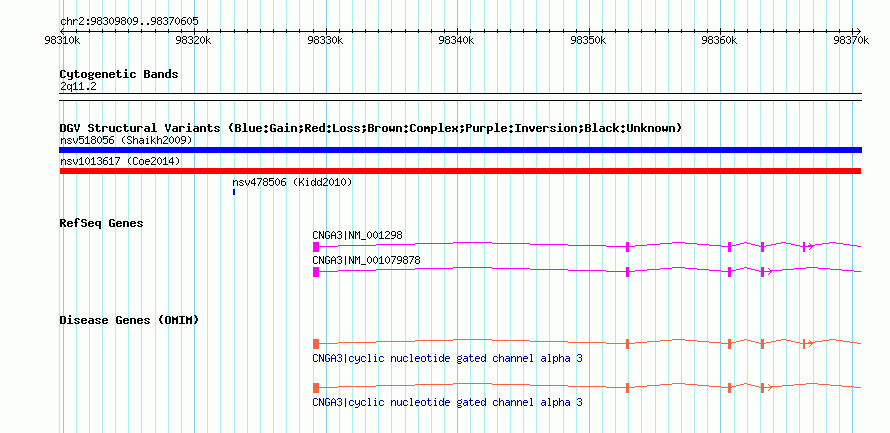Open the upper CNGA3 OMIM description link
The width and height of the screenshot is (890, 433).
click(447, 359)
